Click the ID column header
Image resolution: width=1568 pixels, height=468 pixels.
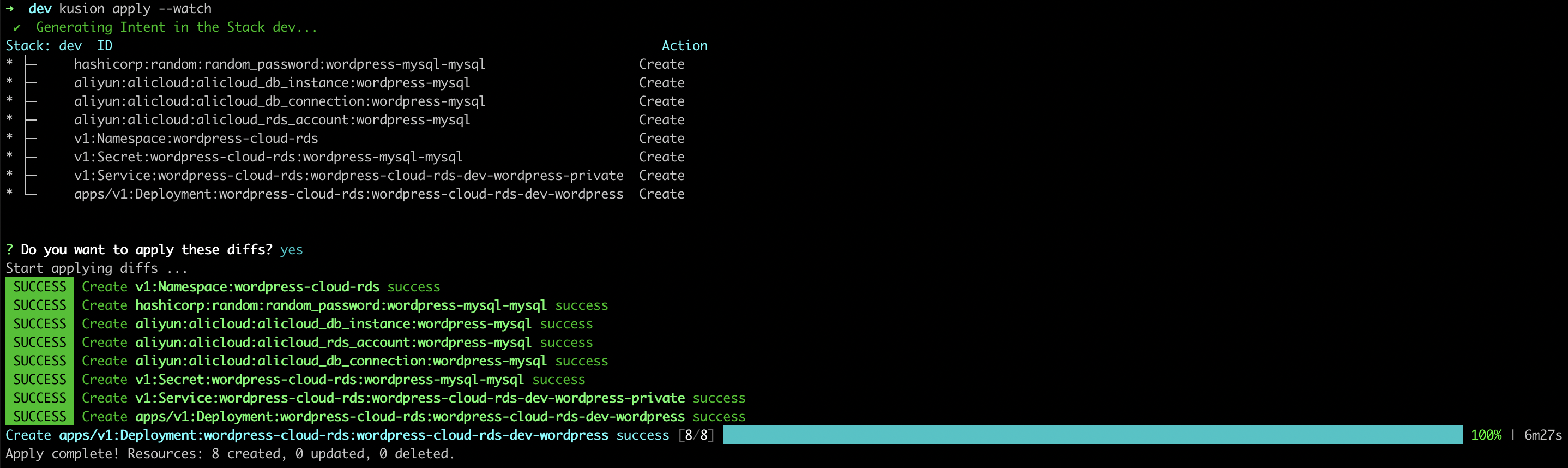(x=105, y=46)
